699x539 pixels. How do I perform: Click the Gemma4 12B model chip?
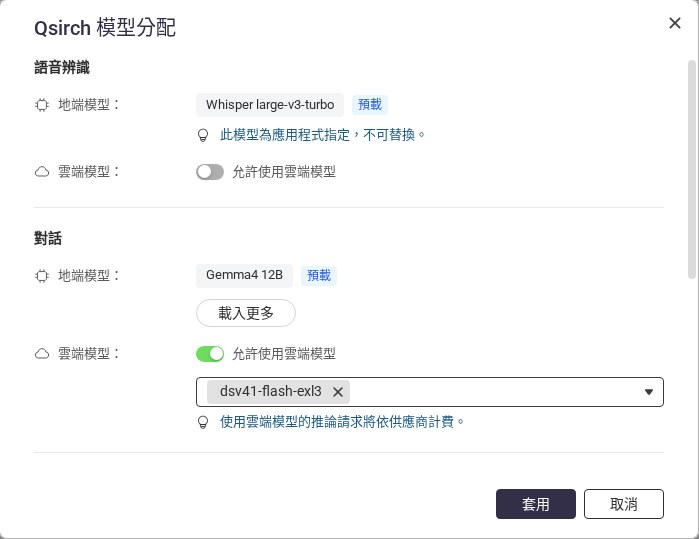click(x=244, y=275)
